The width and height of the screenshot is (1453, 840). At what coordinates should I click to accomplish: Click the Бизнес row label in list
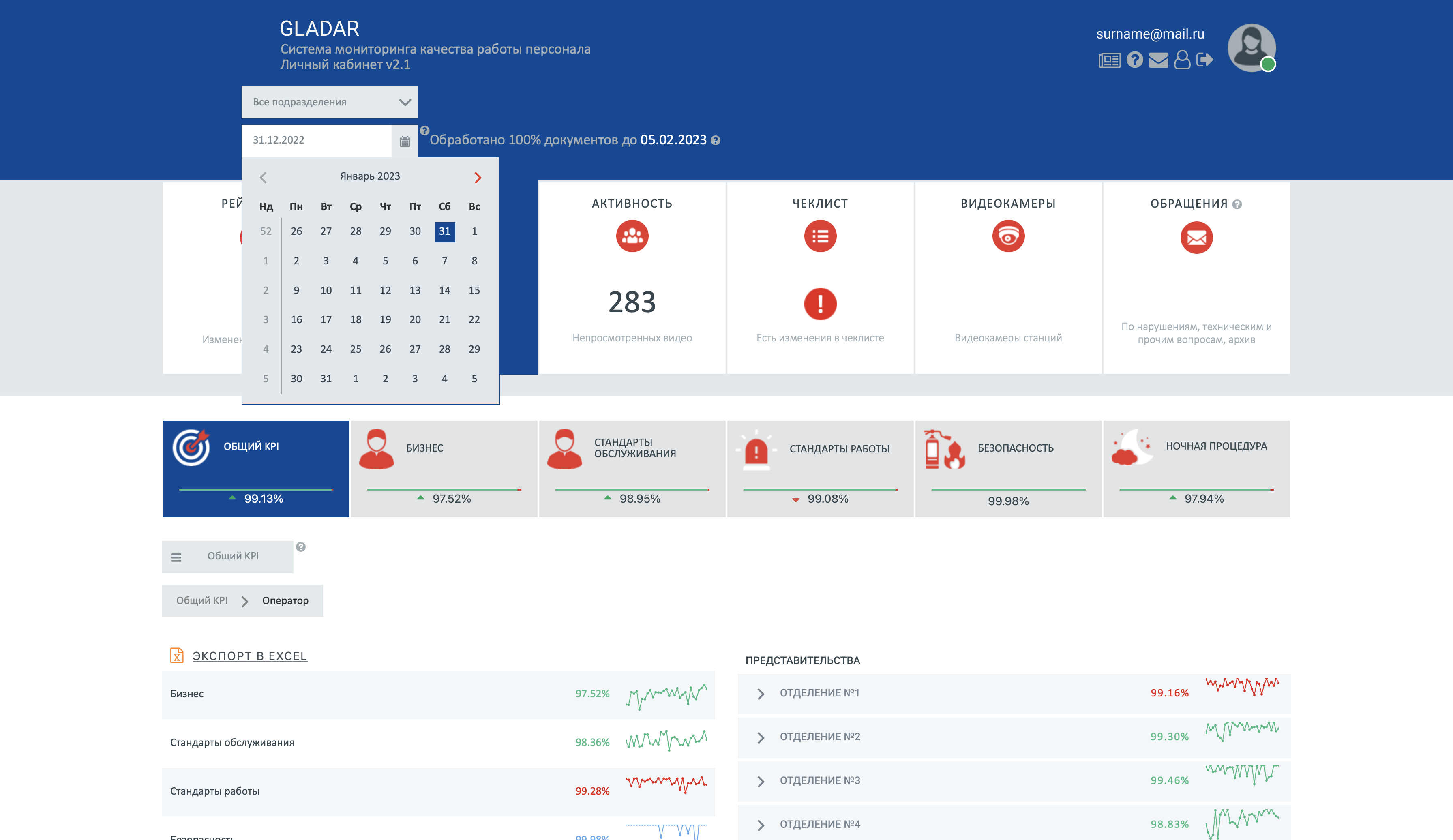coord(187,694)
